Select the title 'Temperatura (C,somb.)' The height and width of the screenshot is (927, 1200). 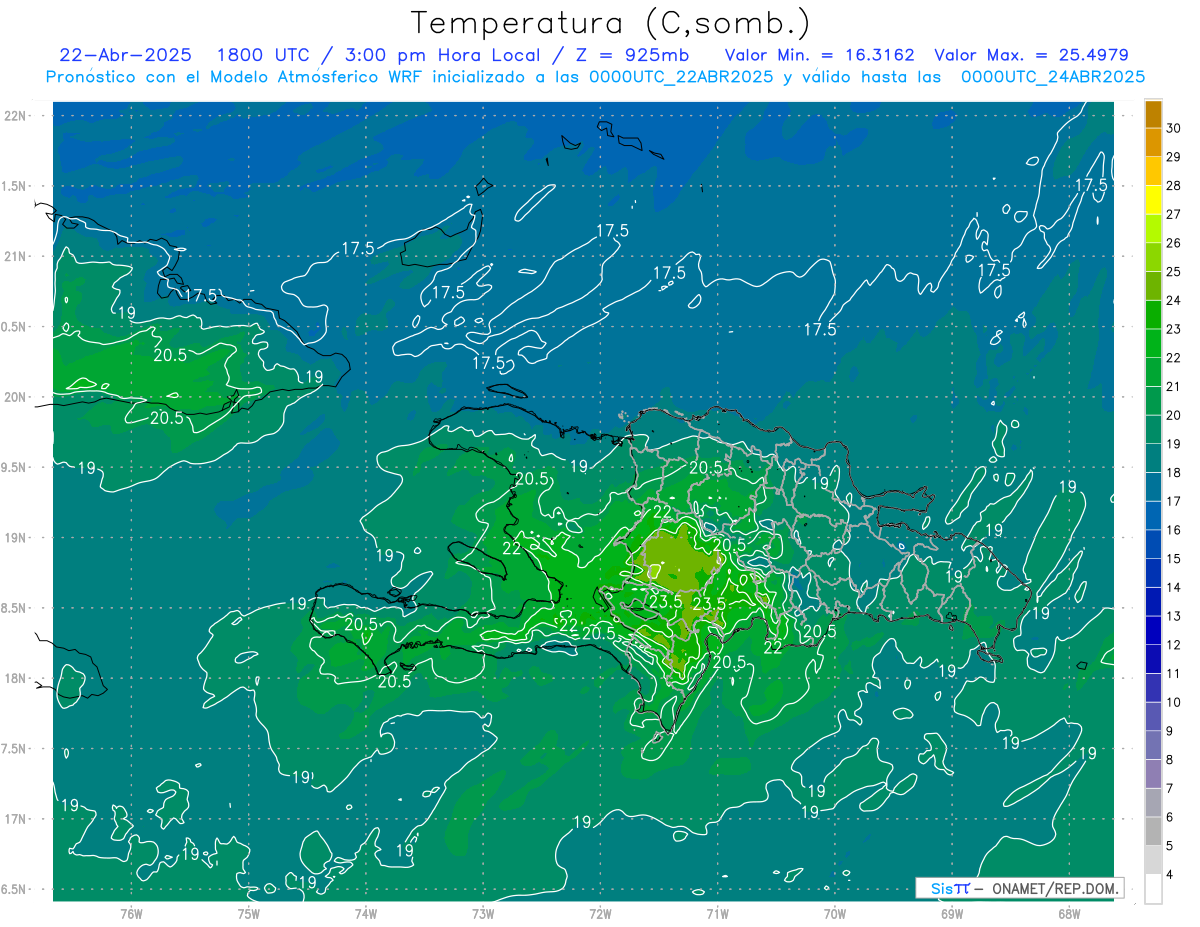(611, 23)
